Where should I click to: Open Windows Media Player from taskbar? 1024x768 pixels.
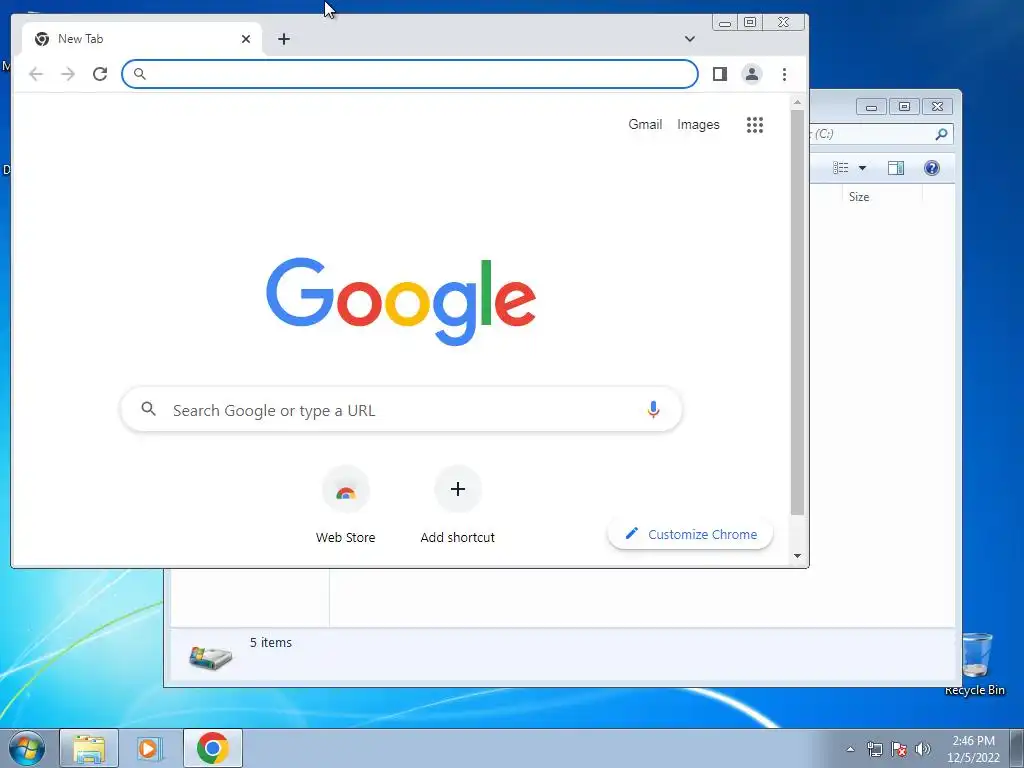[x=148, y=748]
